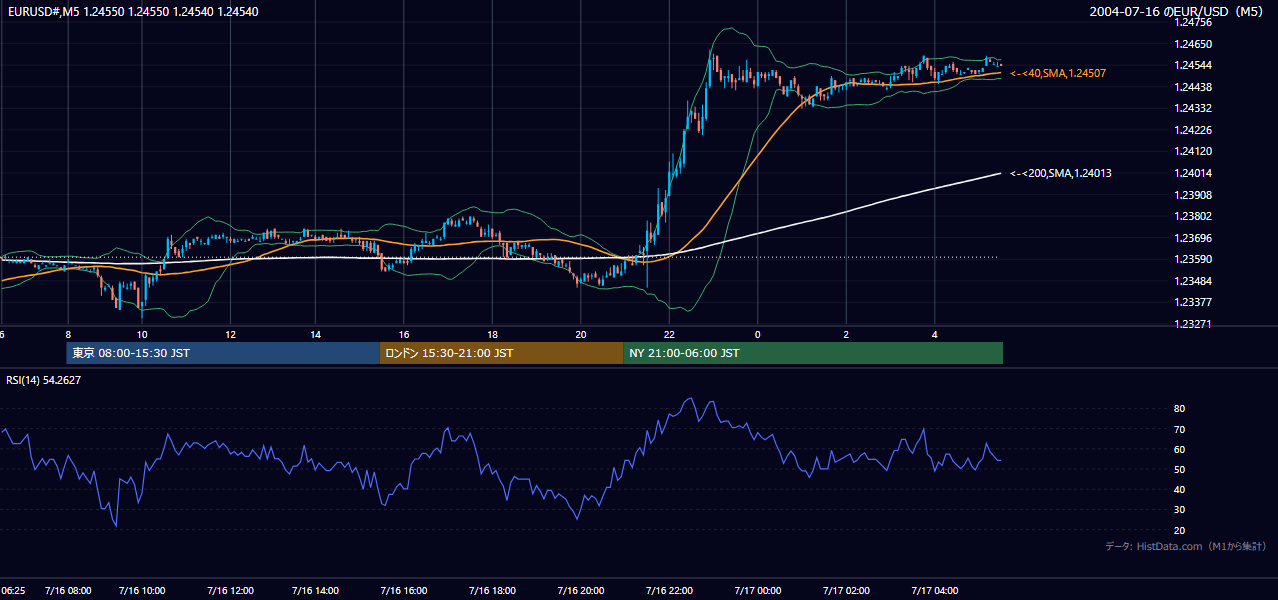Click RSI axis level 70

click(1179, 429)
